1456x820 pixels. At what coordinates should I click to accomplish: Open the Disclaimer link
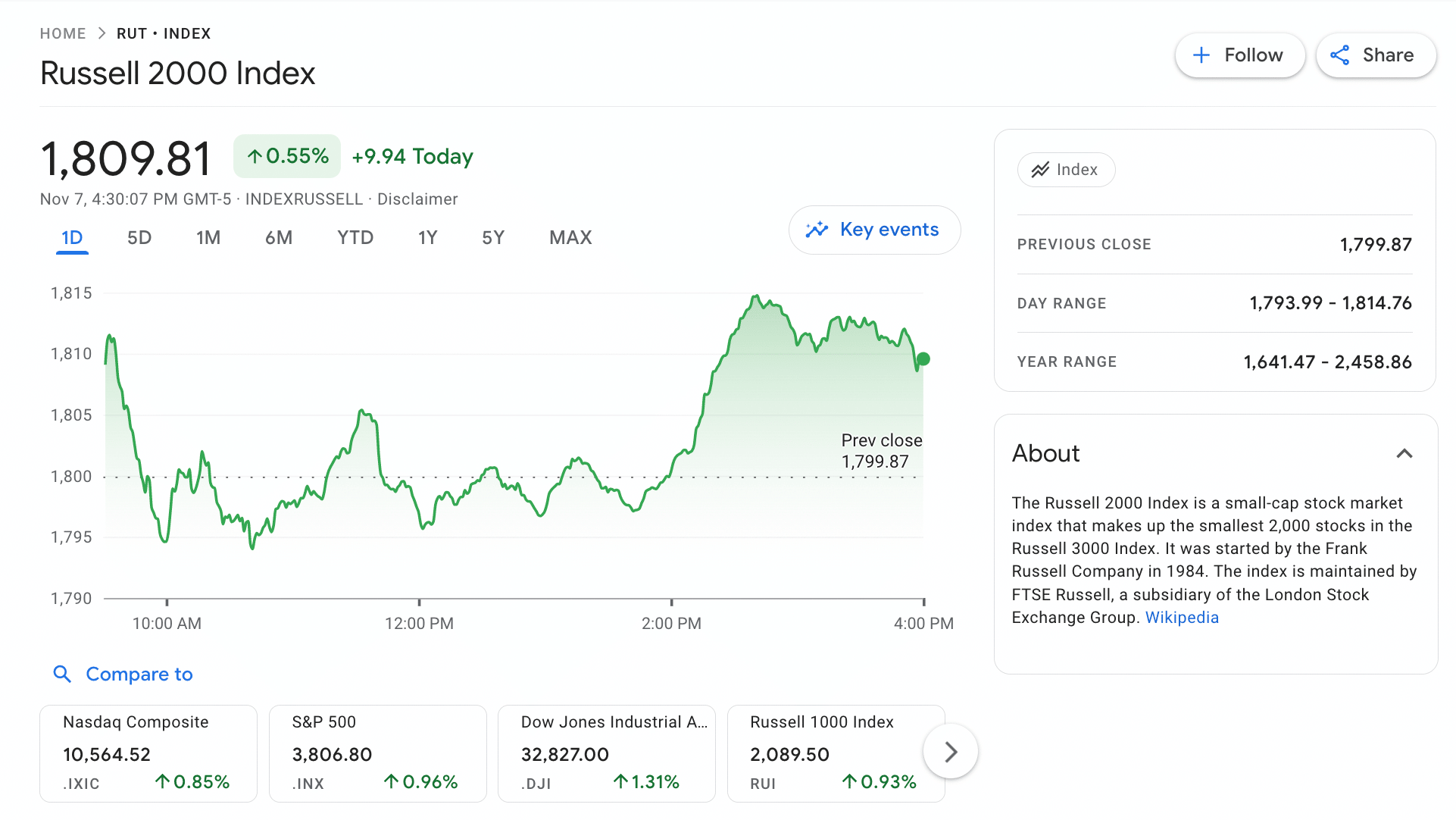(x=417, y=199)
